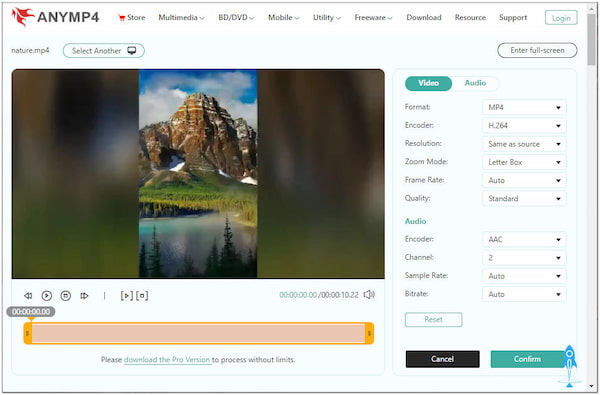Click the 00:00:00.00 playhead time marker

(x=31, y=312)
